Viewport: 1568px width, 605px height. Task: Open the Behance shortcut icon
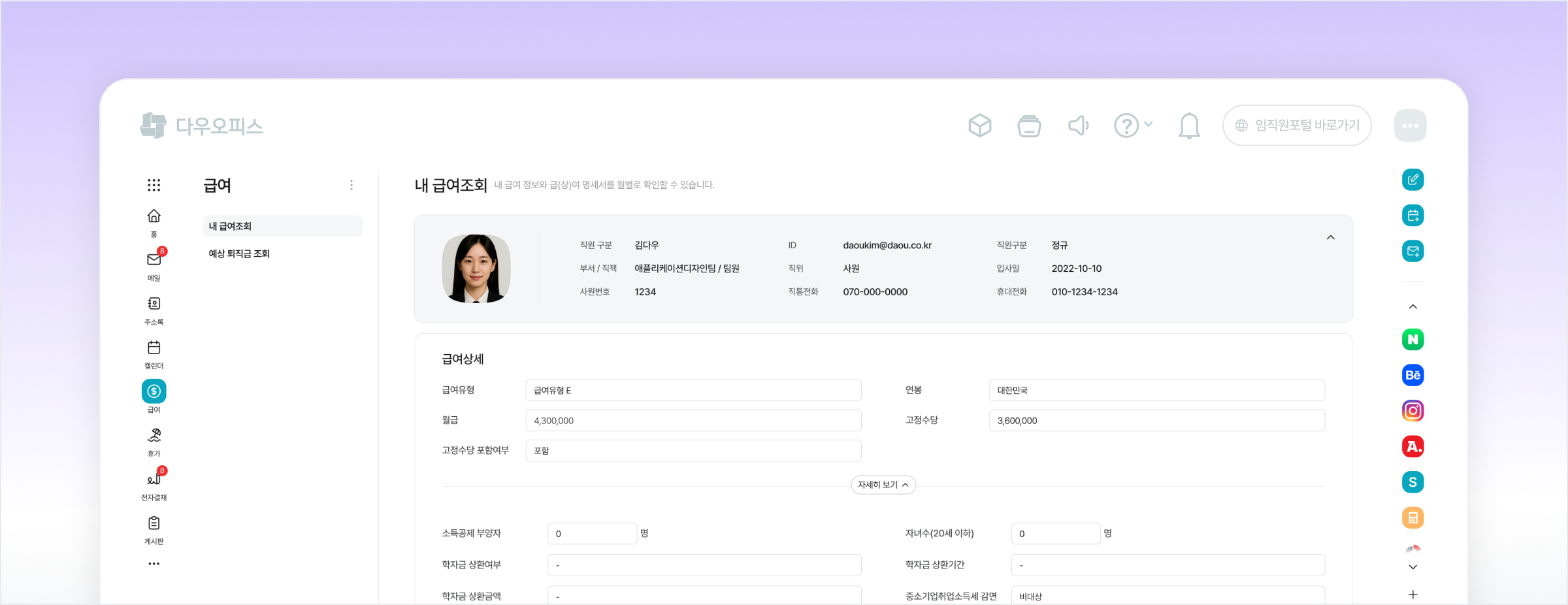coord(1413,375)
